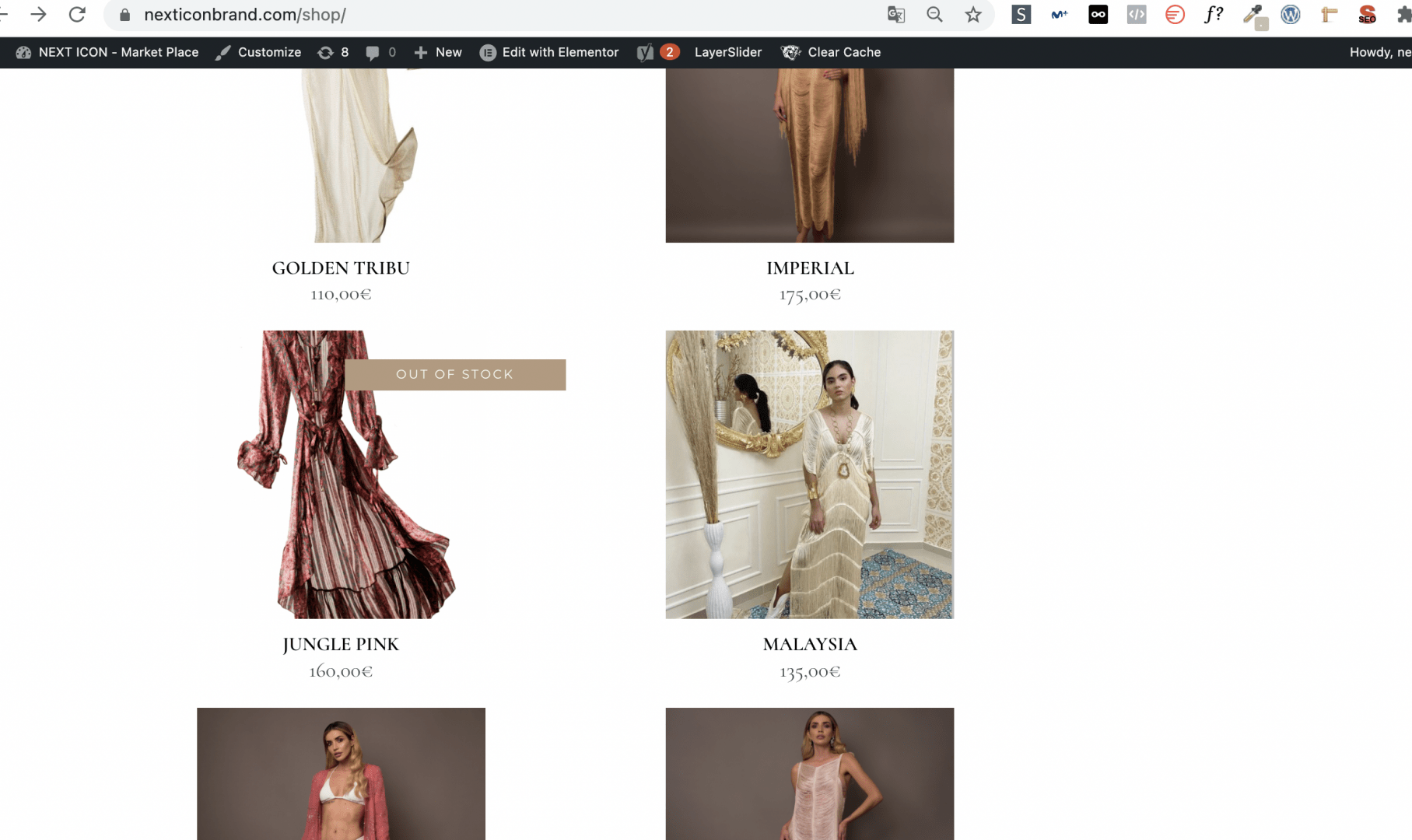Open the LayerSlider admin menu
This screenshot has height=840, width=1412.
tap(728, 52)
